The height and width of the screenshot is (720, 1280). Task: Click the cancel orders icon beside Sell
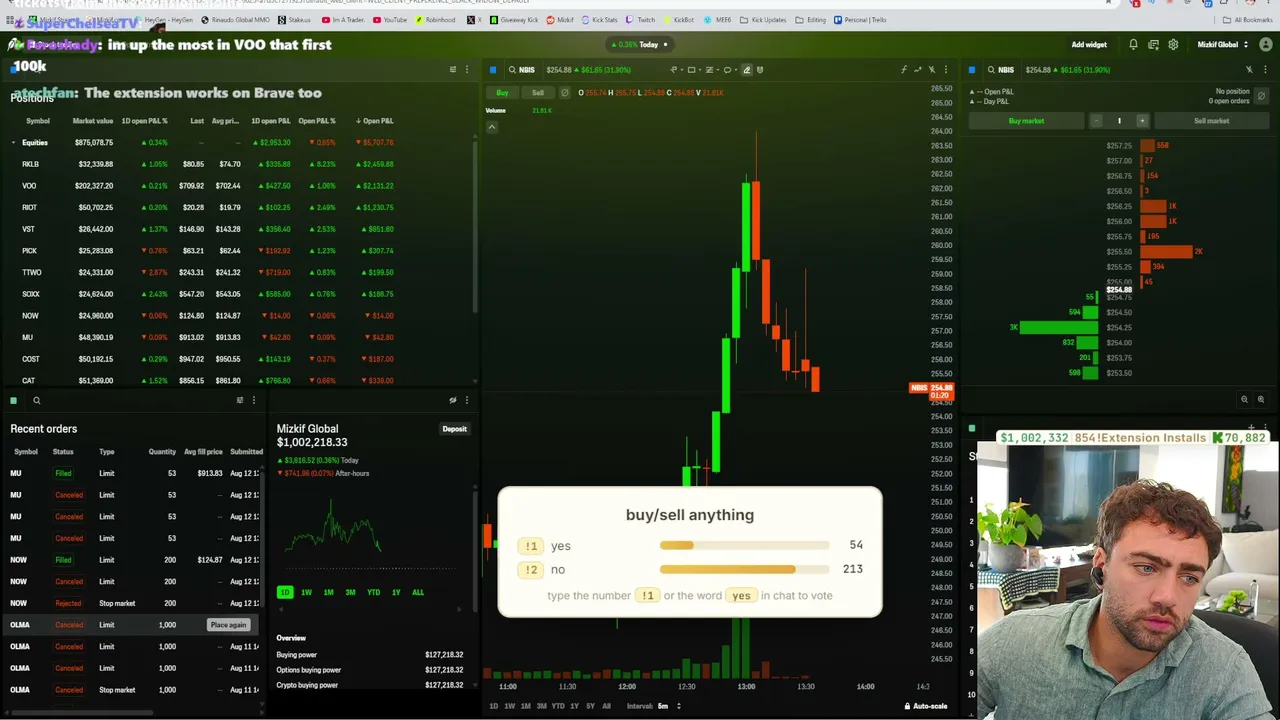(564, 93)
